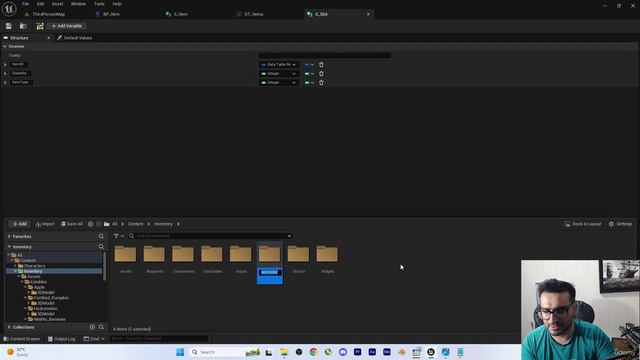Search in the Favorites section

(101, 236)
